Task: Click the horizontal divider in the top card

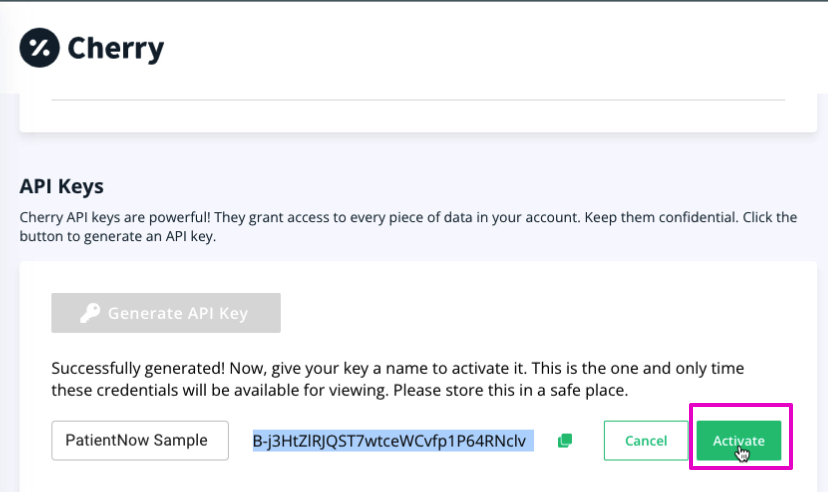Action: 418,100
